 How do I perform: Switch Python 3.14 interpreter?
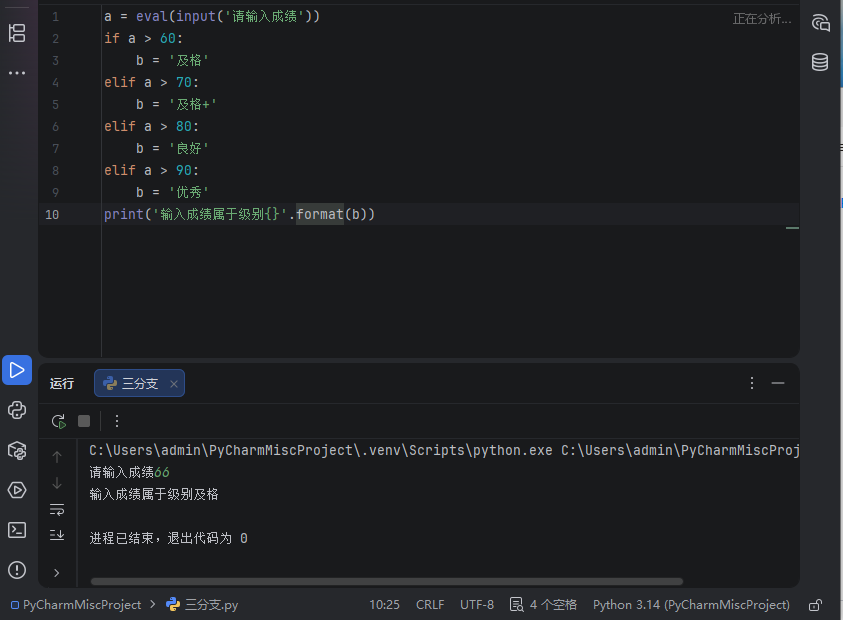691,605
